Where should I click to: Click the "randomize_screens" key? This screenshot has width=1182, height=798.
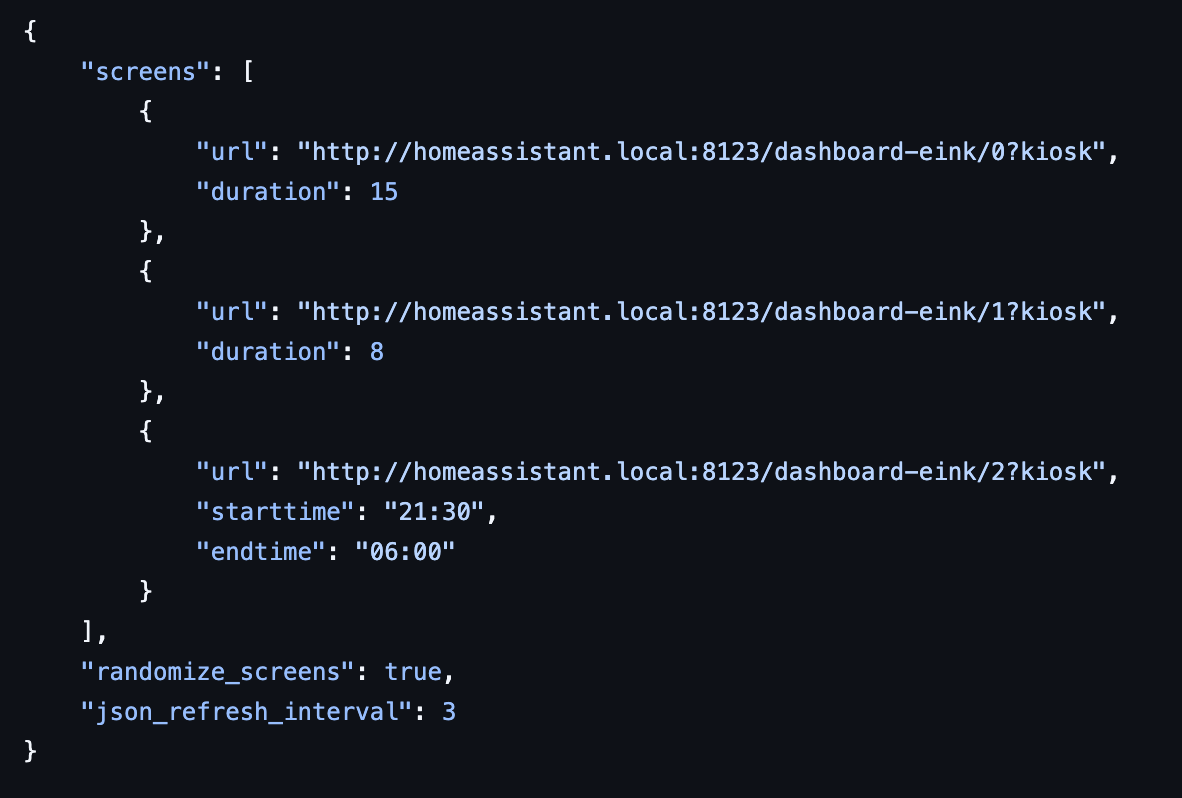pos(217,671)
